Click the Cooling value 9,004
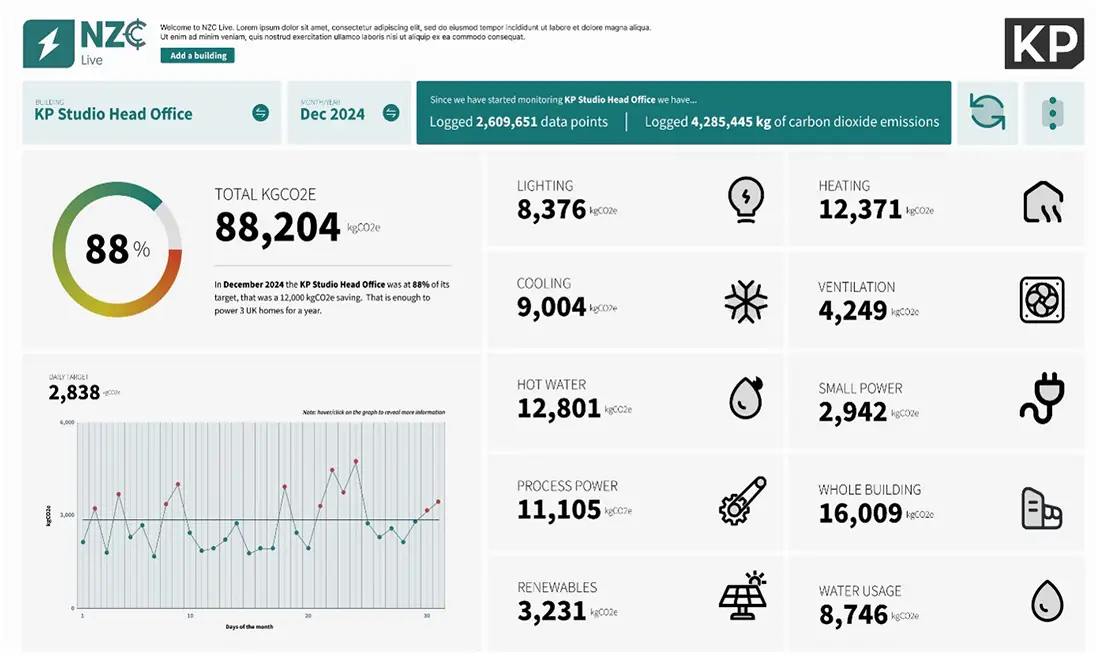 [x=551, y=307]
